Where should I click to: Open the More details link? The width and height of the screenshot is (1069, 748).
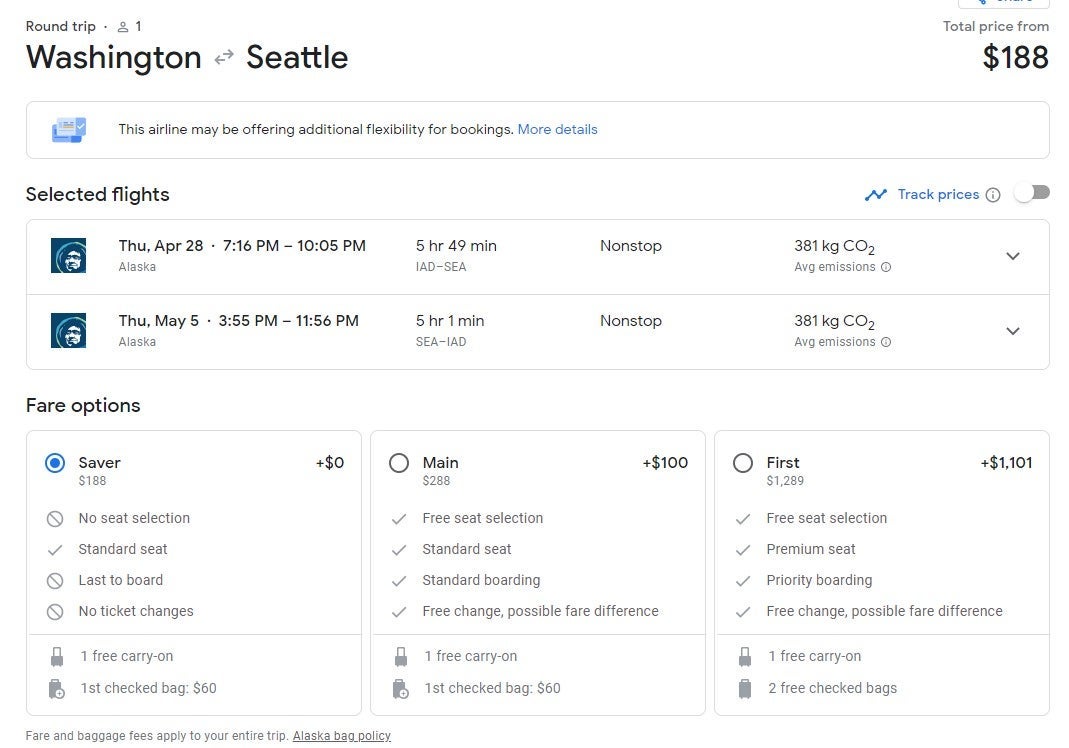point(557,129)
